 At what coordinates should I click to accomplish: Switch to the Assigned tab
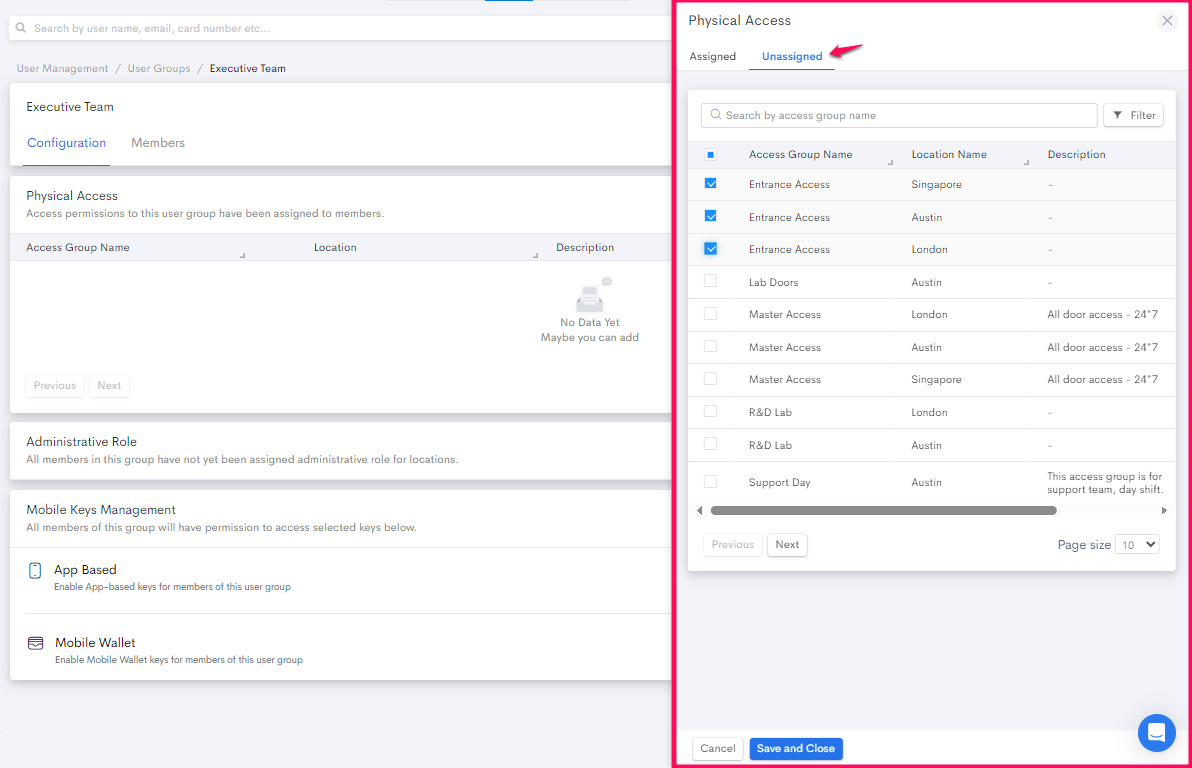click(712, 56)
